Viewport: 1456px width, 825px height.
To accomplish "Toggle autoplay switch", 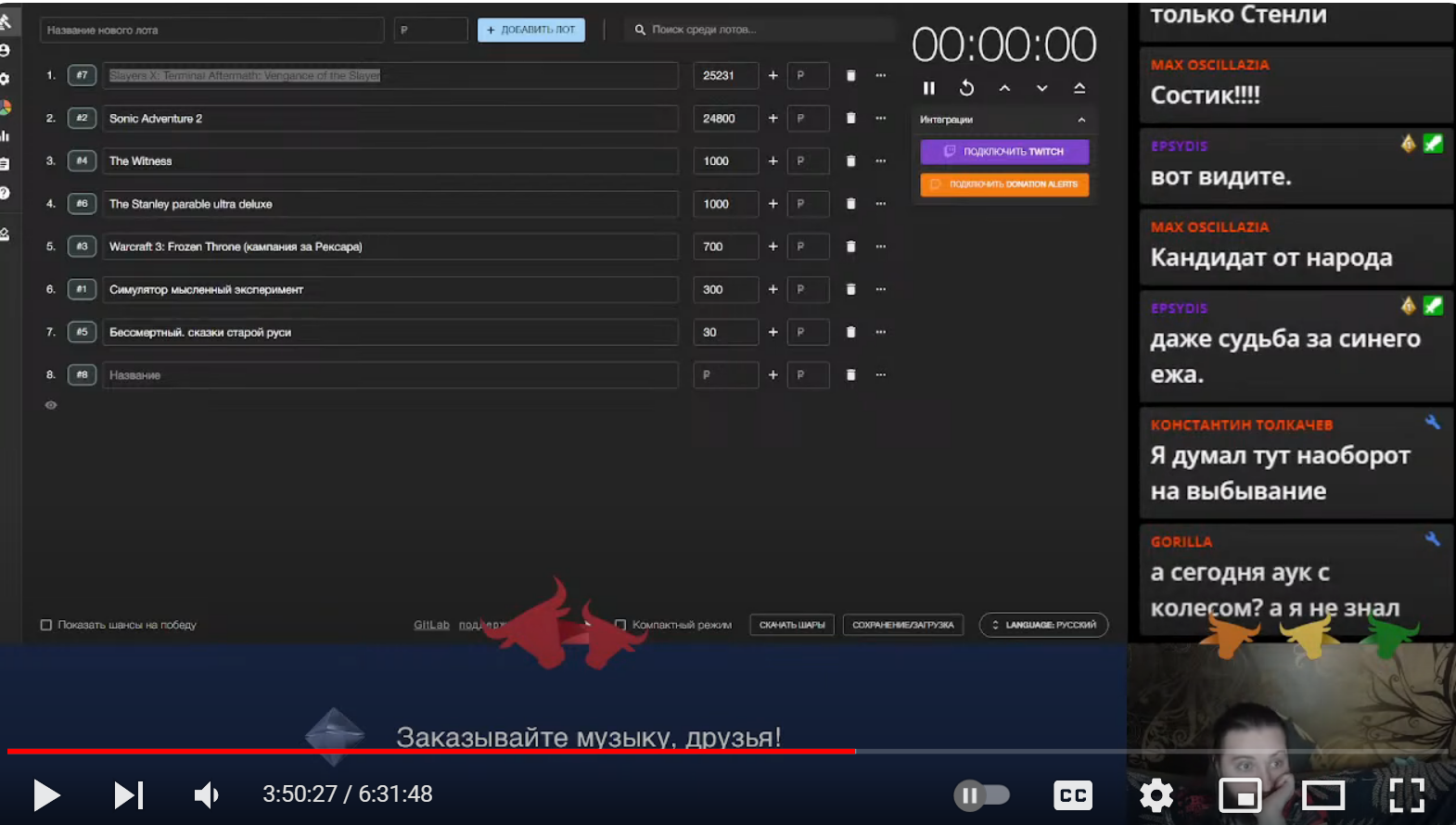I will pyautogui.click(x=982, y=794).
